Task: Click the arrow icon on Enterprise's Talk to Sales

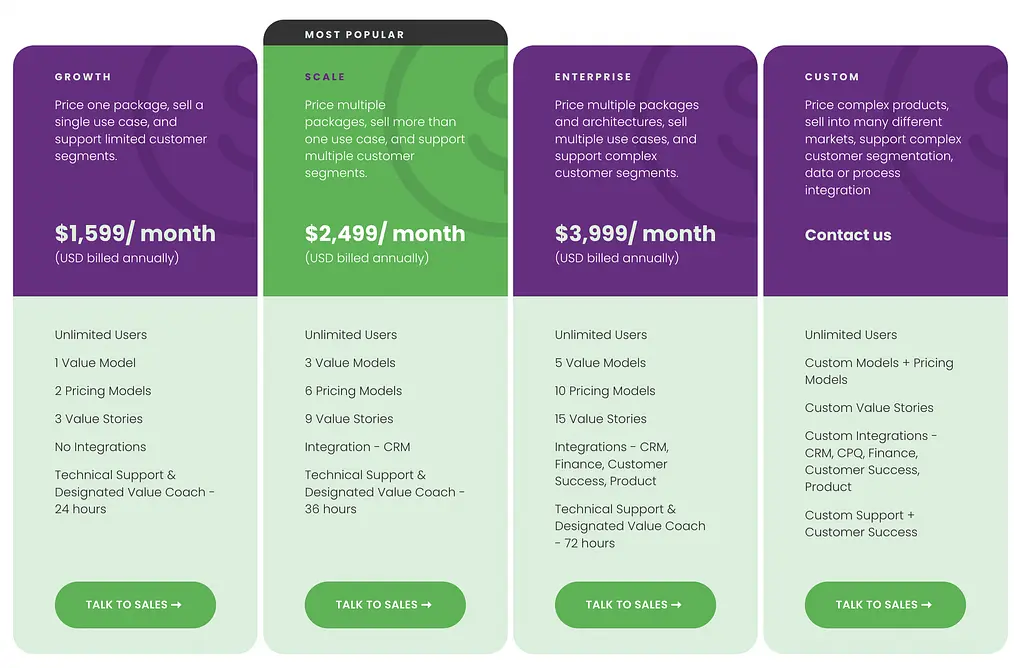Action: click(676, 605)
